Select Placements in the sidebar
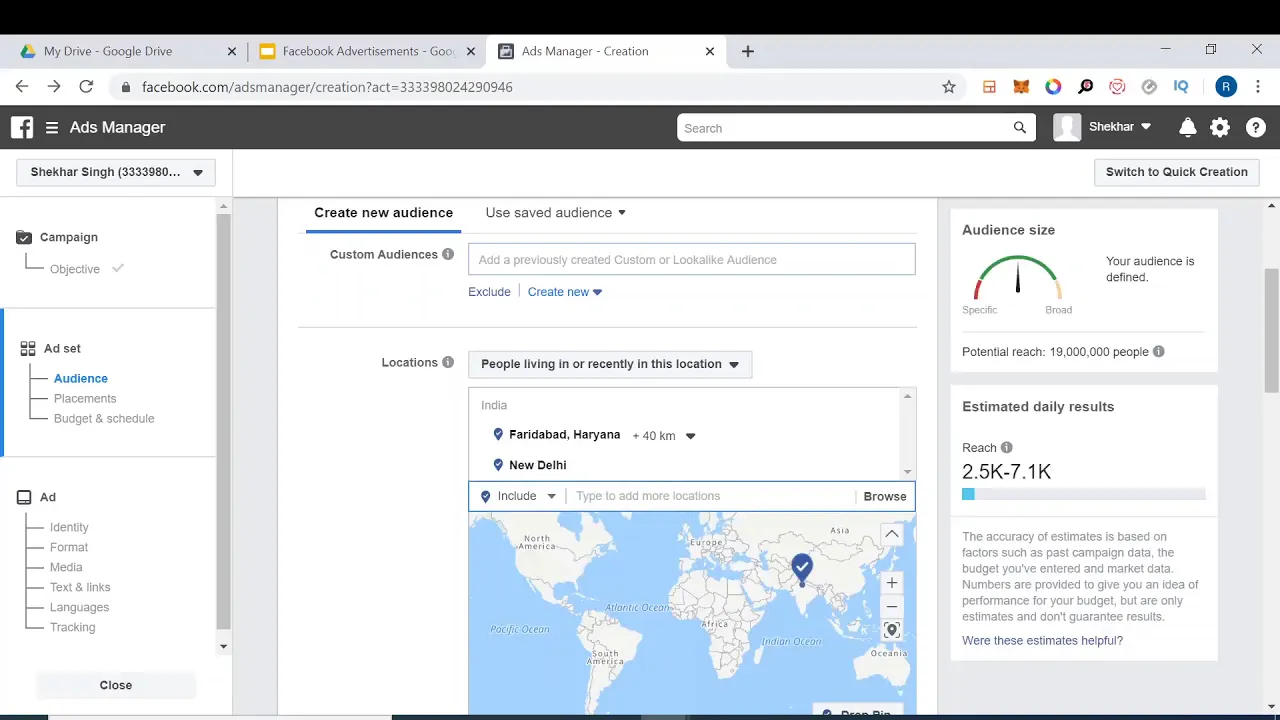Image resolution: width=1280 pixels, height=720 pixels. coord(85,398)
